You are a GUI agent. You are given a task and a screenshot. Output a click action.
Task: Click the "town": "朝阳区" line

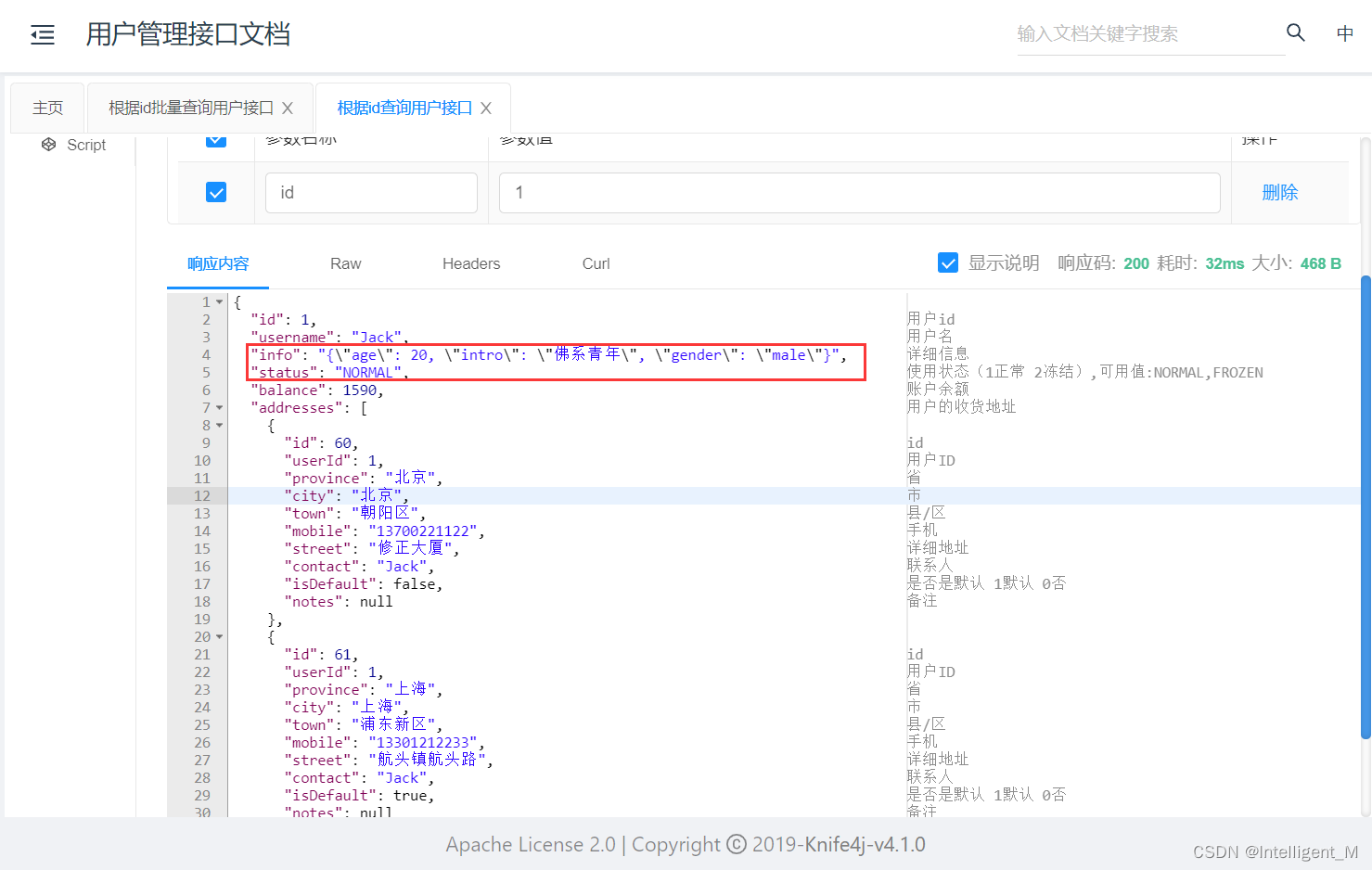point(355,514)
